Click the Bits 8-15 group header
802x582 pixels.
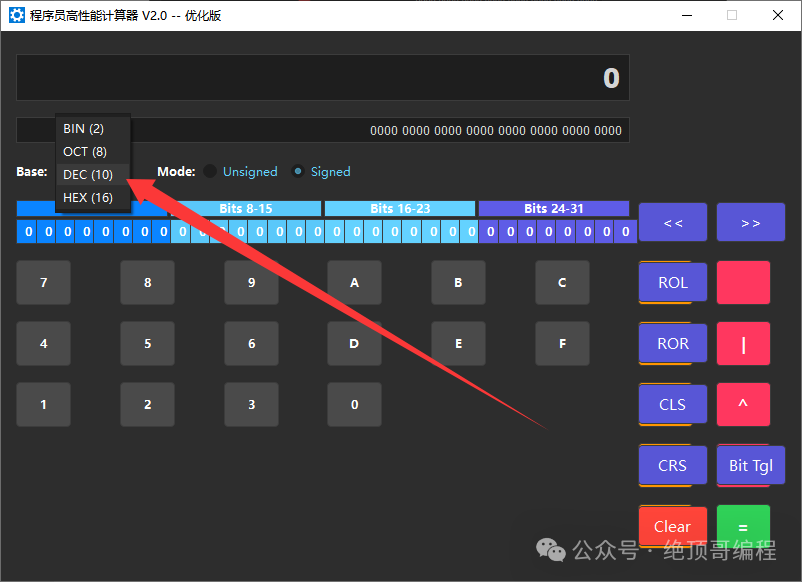[x=246, y=209]
